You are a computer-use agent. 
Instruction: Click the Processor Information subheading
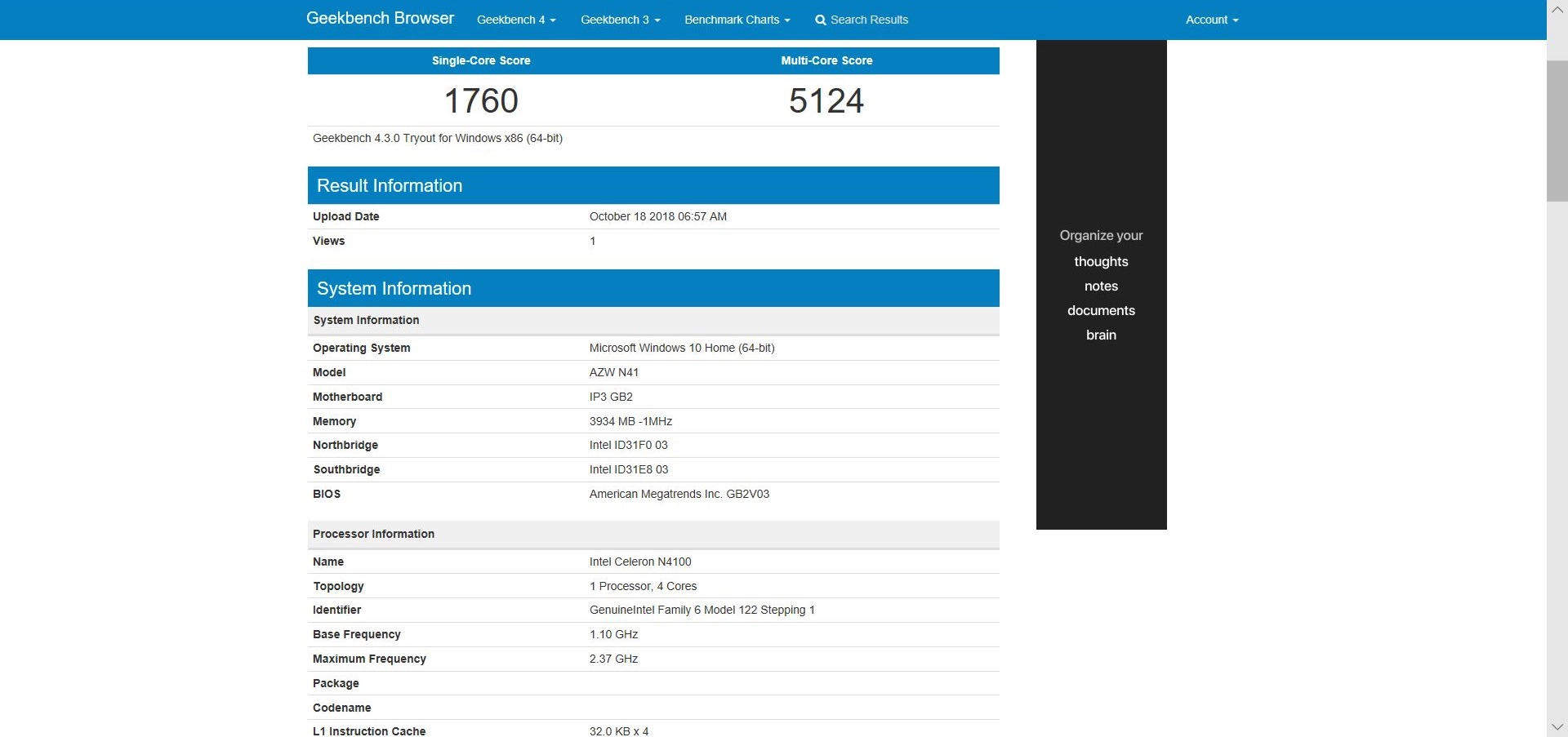(x=374, y=534)
